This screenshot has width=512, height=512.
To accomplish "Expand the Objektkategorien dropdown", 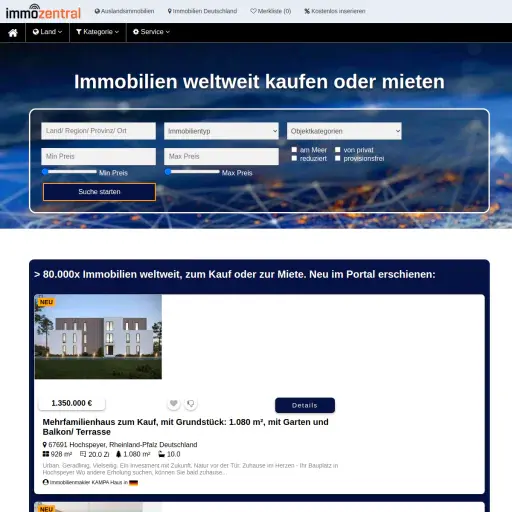I will pos(344,131).
